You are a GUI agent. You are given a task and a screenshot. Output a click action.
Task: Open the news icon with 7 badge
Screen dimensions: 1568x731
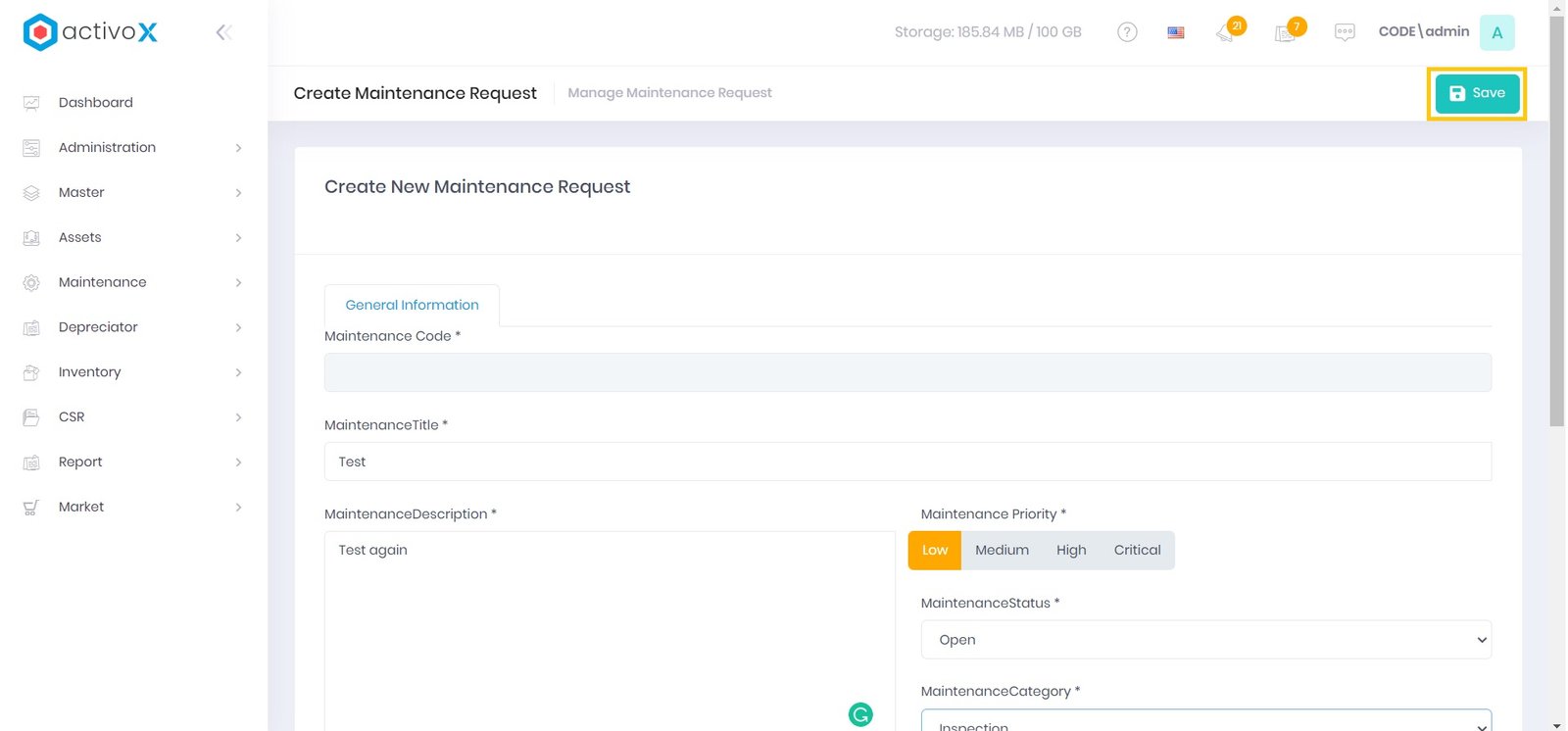tap(1285, 33)
